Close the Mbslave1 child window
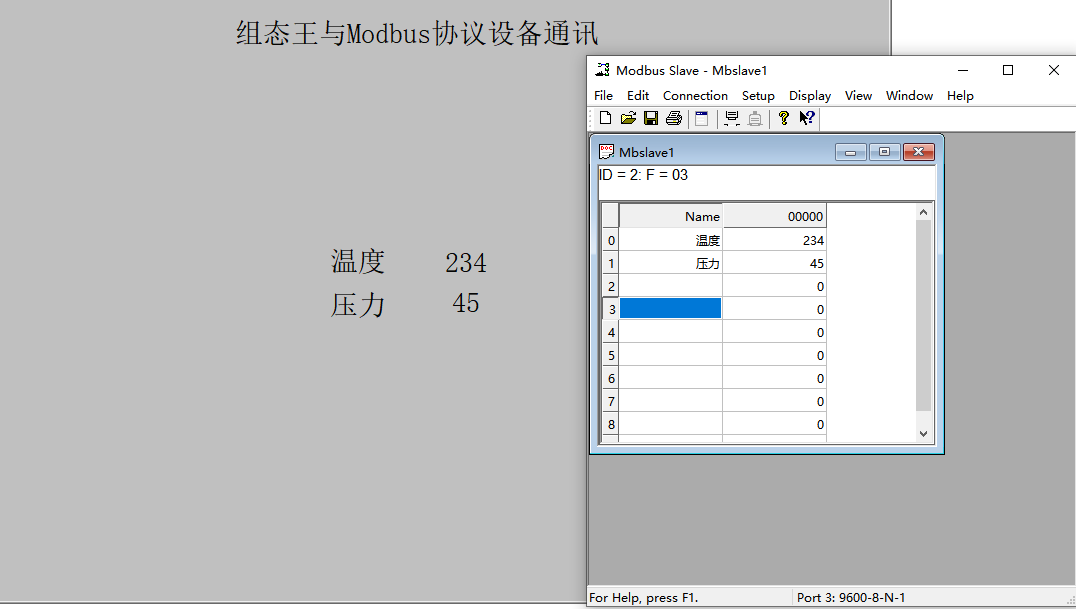The image size is (1076, 609). tap(919, 152)
